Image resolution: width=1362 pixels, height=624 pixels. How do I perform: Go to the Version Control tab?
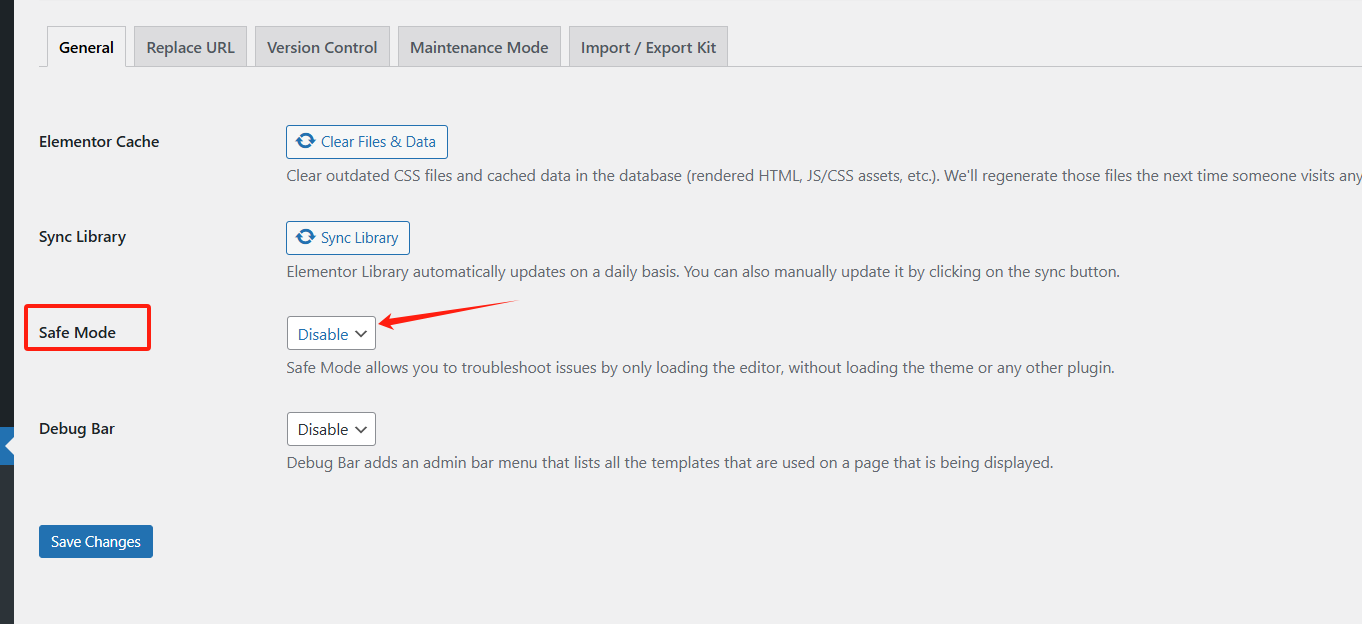[322, 47]
